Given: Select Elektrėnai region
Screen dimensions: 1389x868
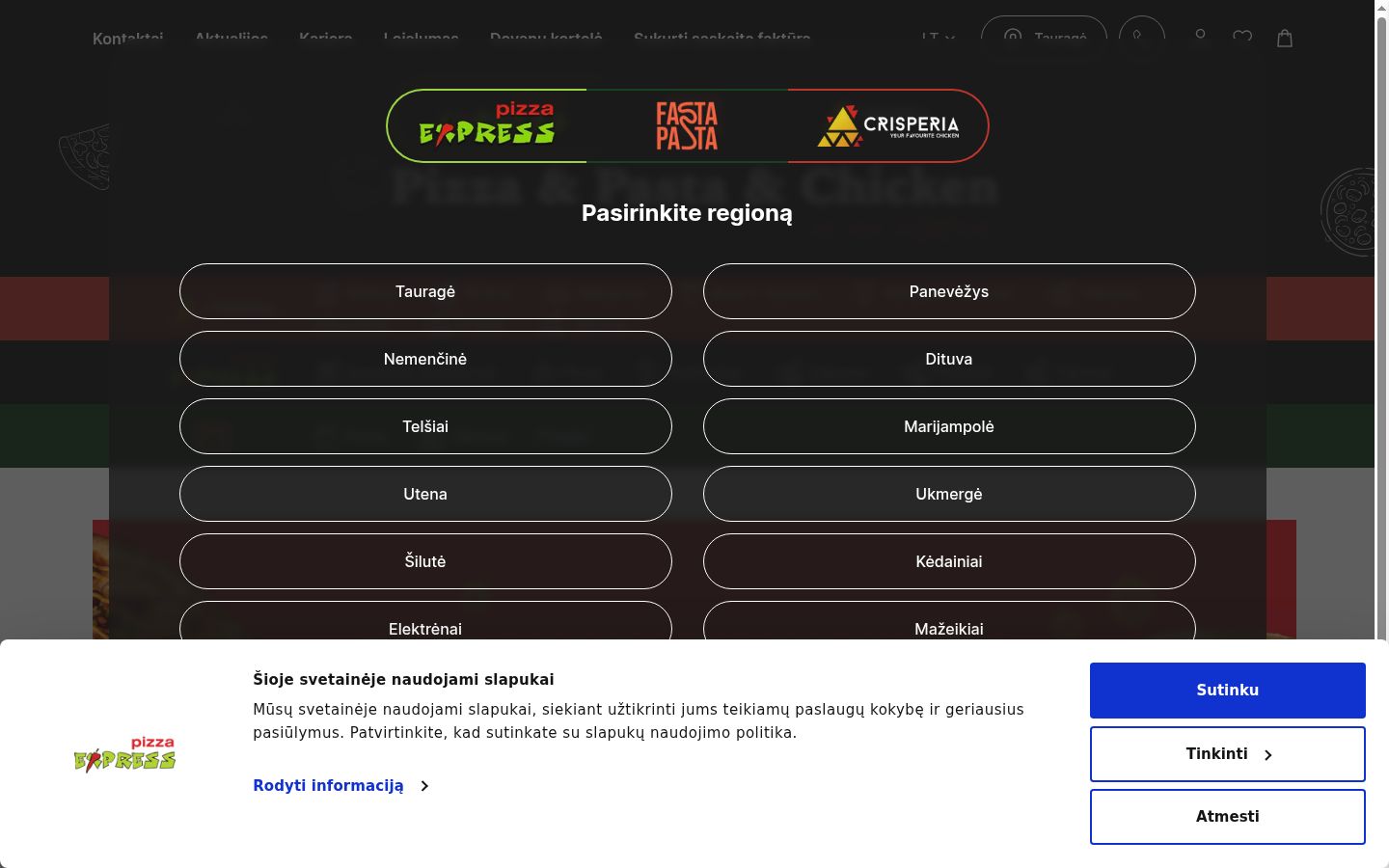Looking at the screenshot, I should 425,620.
